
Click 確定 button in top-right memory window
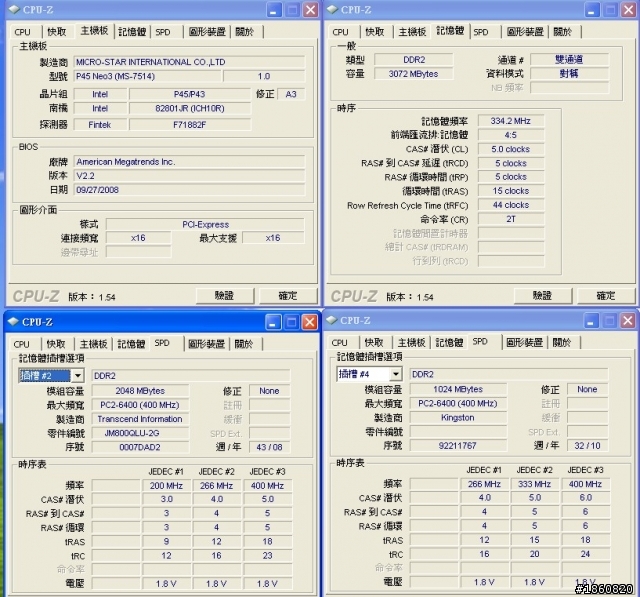pos(606,295)
